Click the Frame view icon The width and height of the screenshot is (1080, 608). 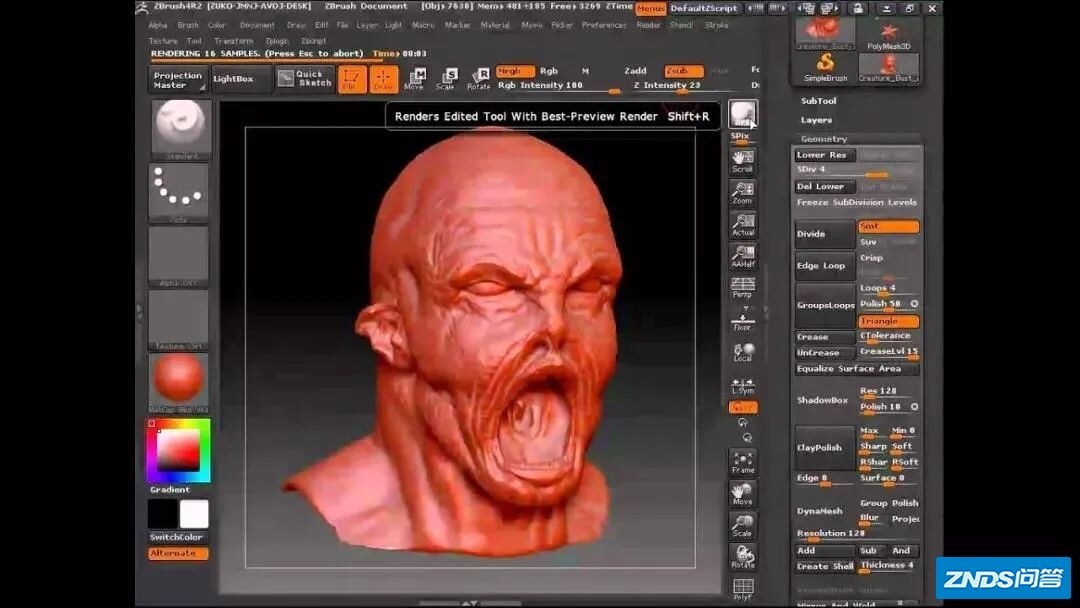742,462
